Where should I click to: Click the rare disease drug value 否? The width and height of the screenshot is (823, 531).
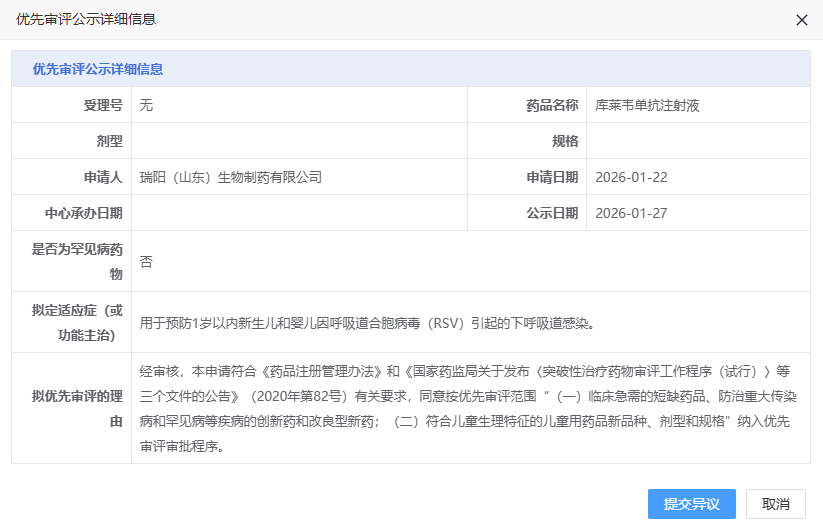click(146, 261)
